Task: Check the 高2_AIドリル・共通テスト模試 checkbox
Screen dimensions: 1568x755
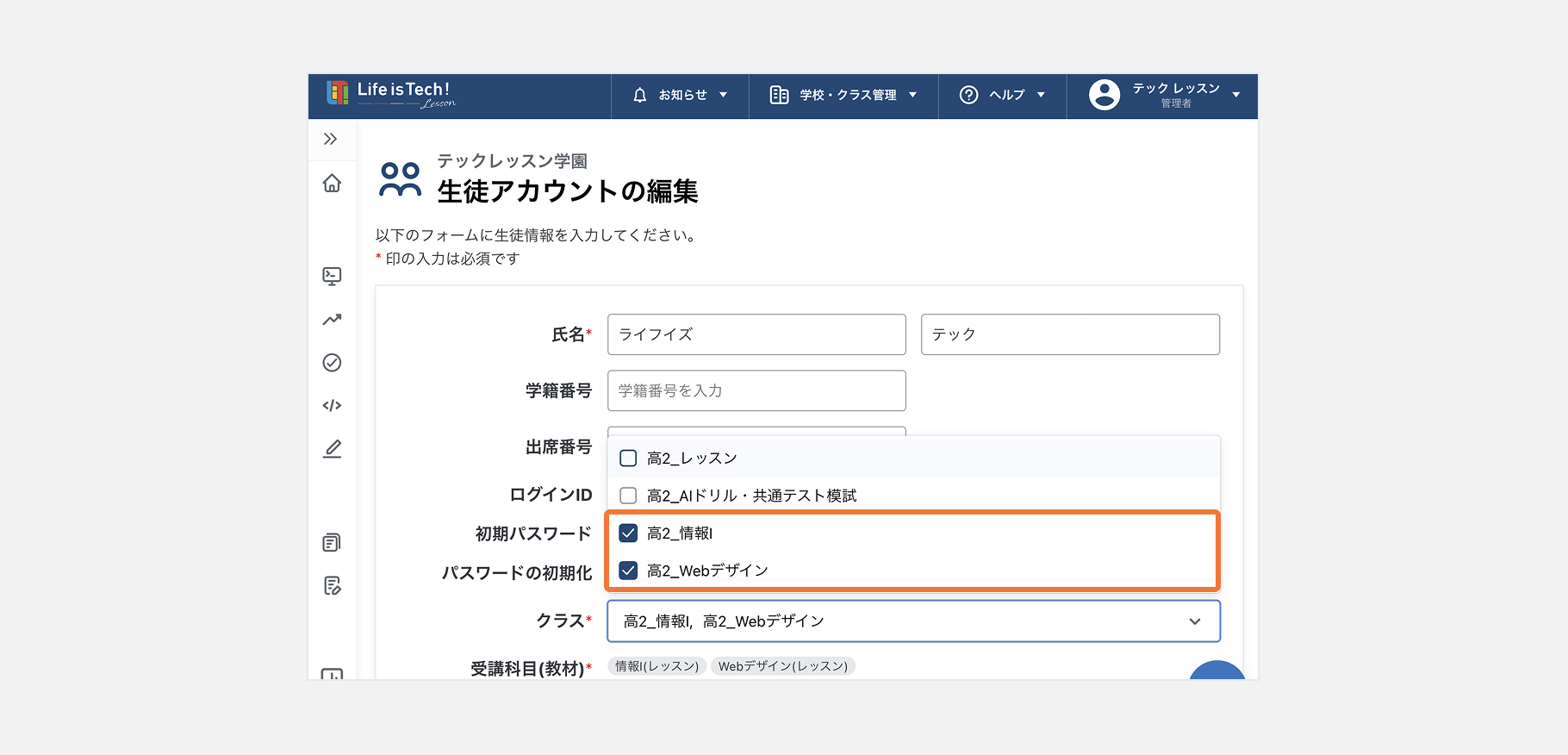Action: coord(628,496)
